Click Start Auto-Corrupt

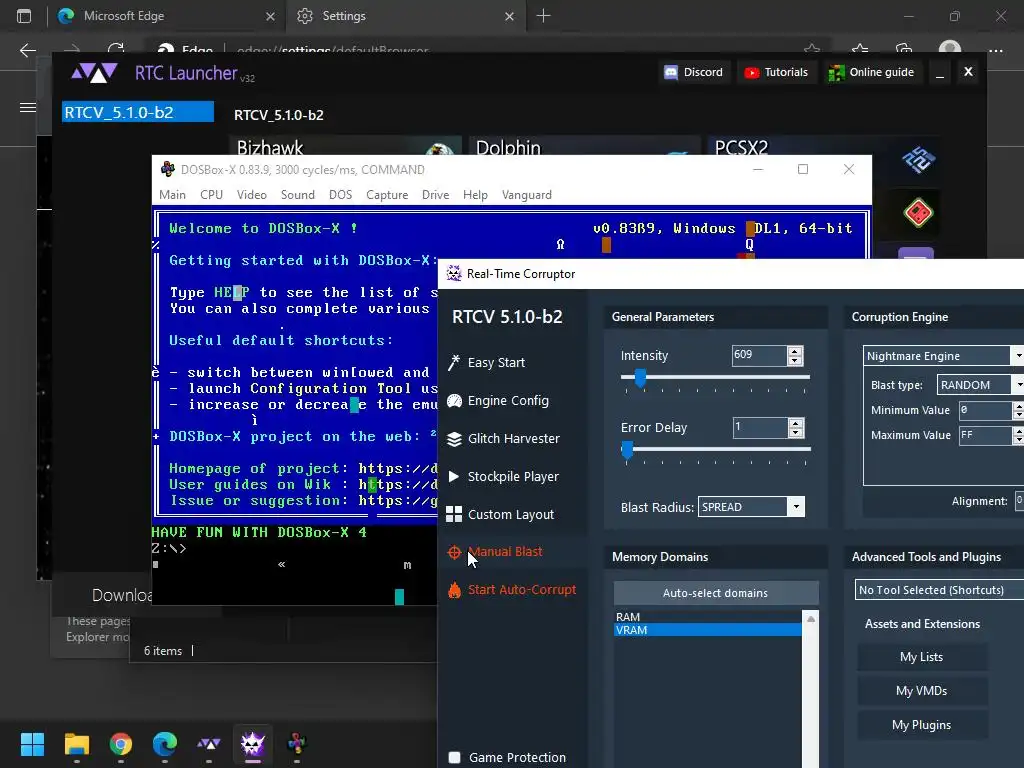tap(512, 590)
